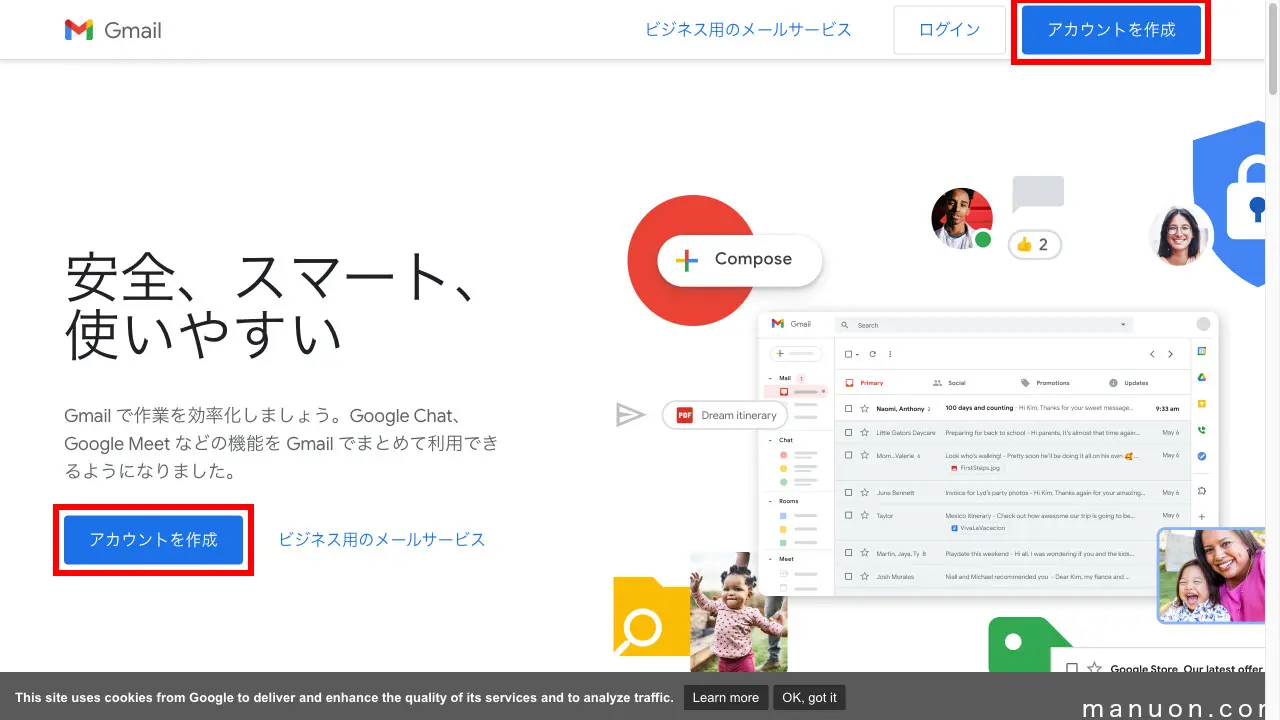Check the Naomi, Anthony email checkbox
The width and height of the screenshot is (1280, 720).
[x=849, y=408]
